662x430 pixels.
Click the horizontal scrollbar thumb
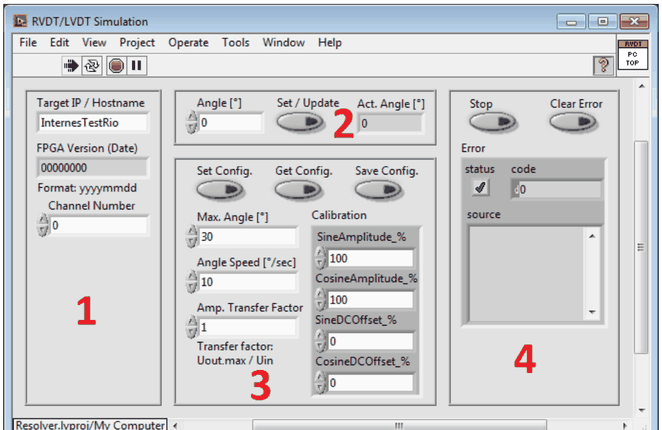[399, 425]
